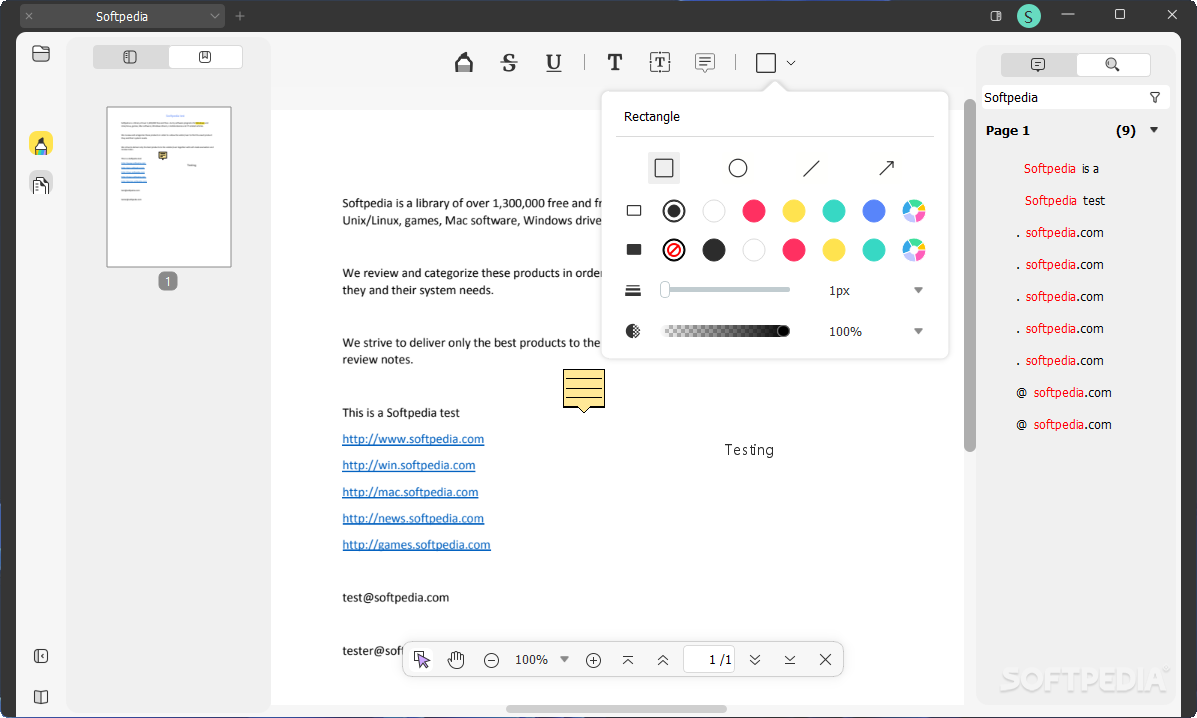
Task: Switch to bookmarks panel tab
Action: (205, 57)
